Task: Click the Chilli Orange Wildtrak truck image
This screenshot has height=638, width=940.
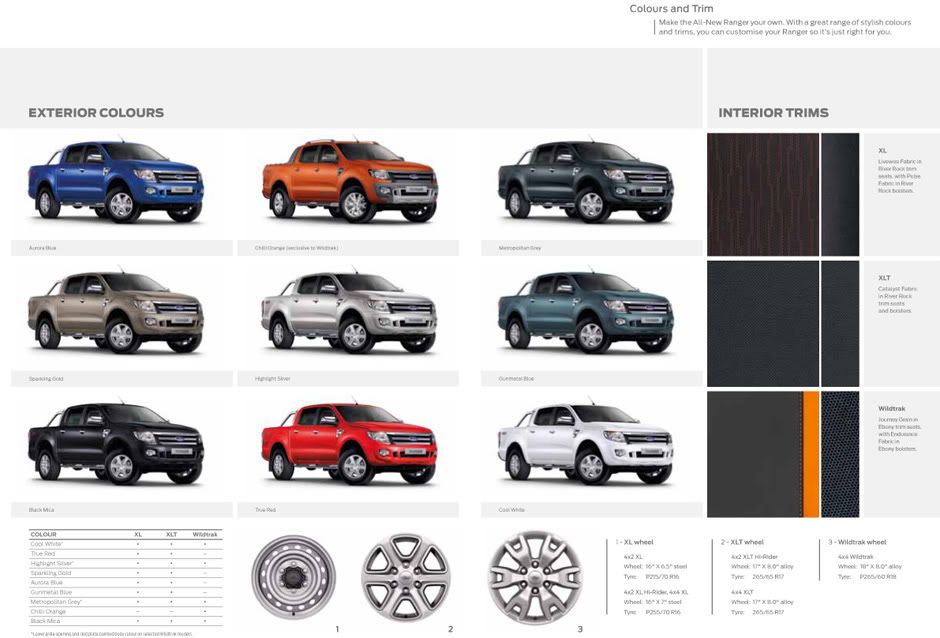Action: point(350,180)
